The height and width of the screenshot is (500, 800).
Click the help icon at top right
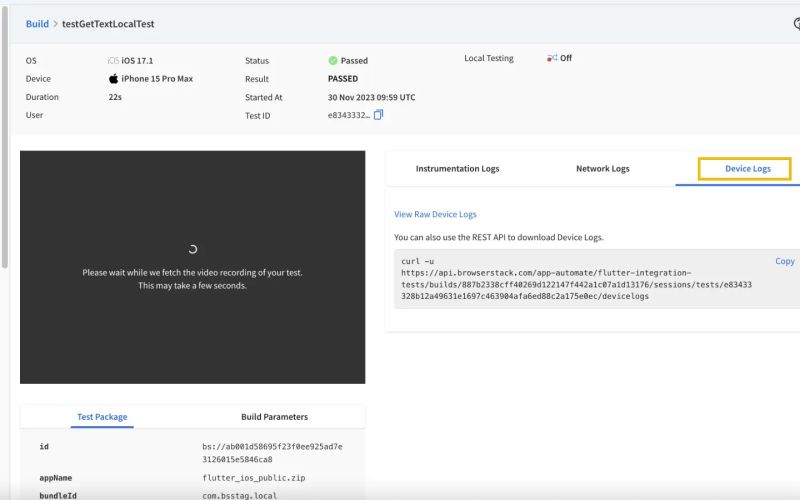coord(797,23)
